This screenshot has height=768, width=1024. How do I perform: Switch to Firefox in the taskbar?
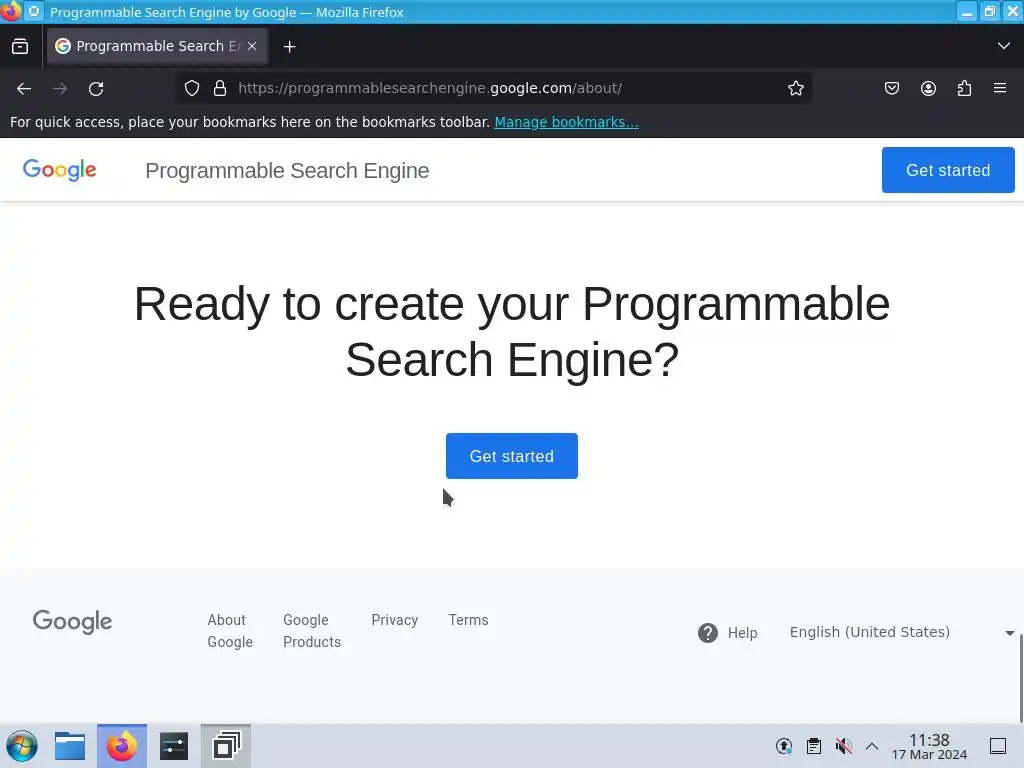pyautogui.click(x=122, y=746)
